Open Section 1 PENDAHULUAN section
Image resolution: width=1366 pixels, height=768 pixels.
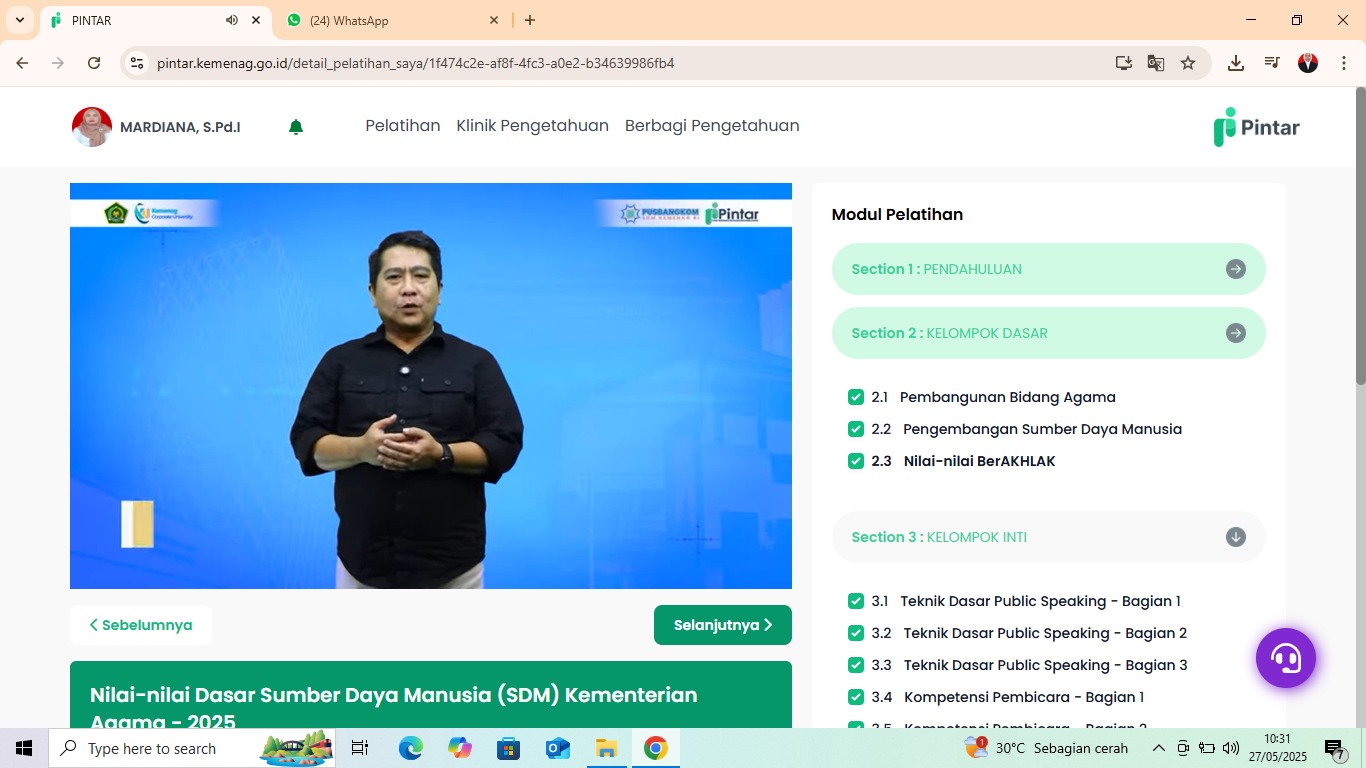tap(1048, 269)
